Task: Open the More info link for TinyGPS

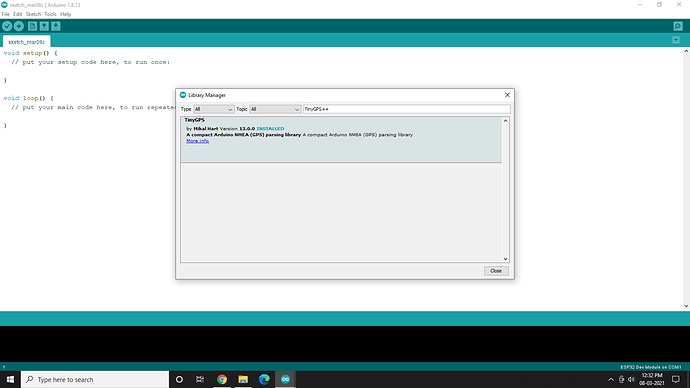Action: pos(198,141)
